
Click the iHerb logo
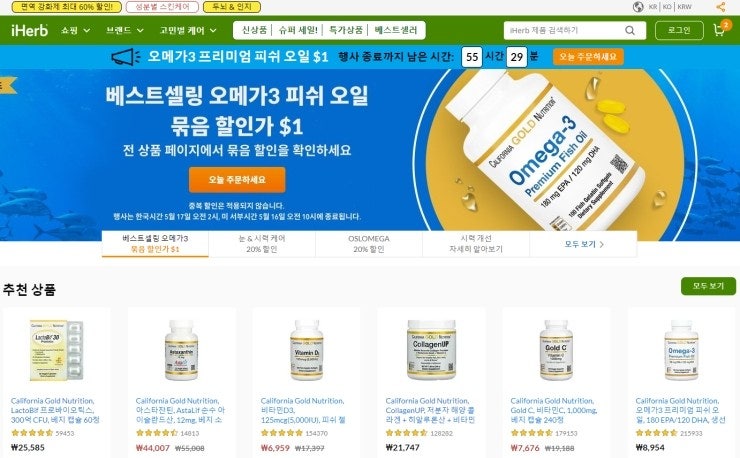pos(29,30)
